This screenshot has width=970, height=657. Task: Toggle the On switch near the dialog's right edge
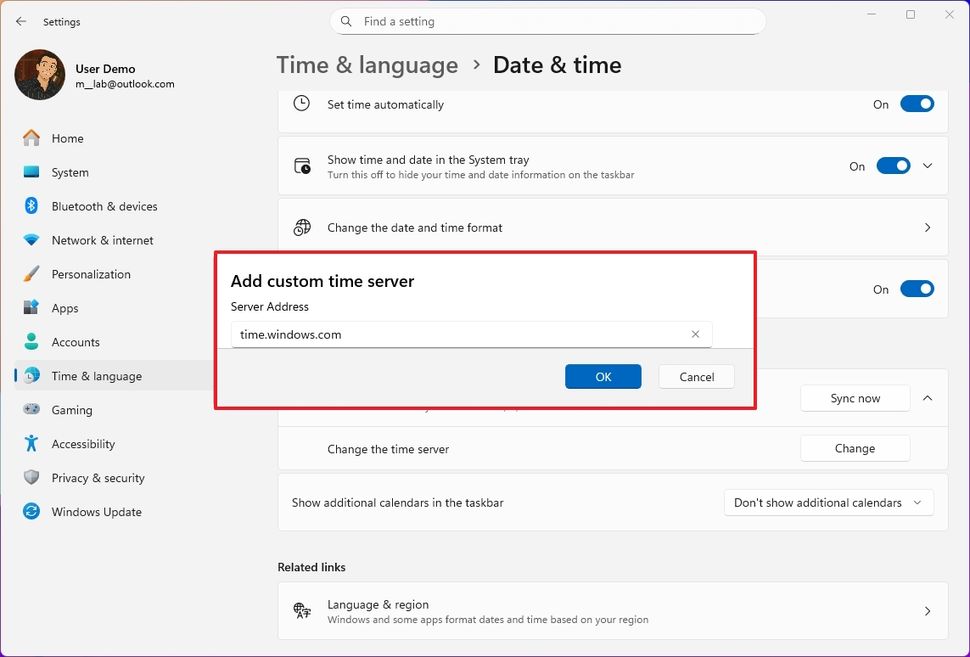pyautogui.click(x=917, y=289)
